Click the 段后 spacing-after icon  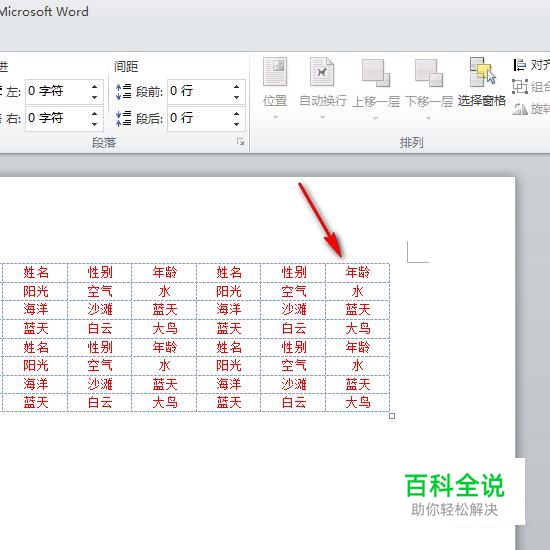(x=123, y=119)
